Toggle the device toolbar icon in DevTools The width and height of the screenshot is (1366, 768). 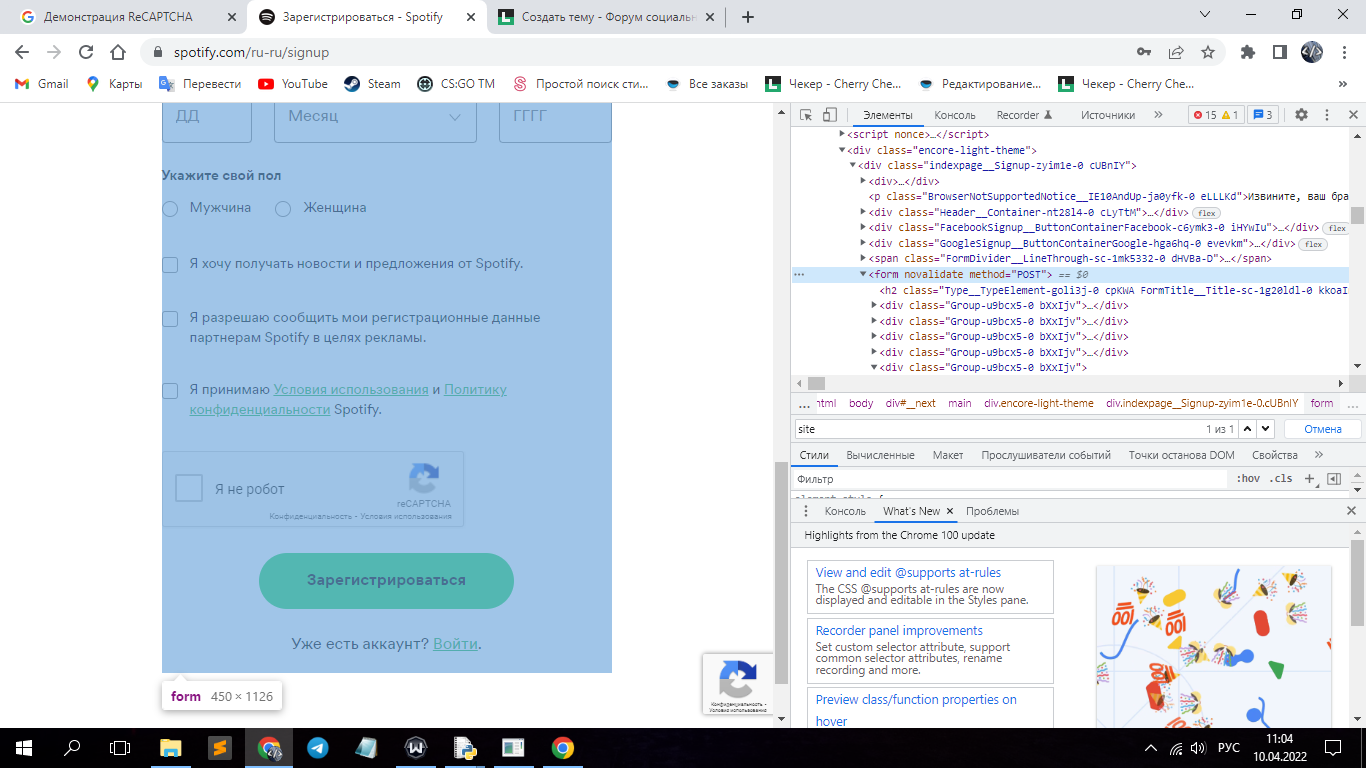pos(830,115)
